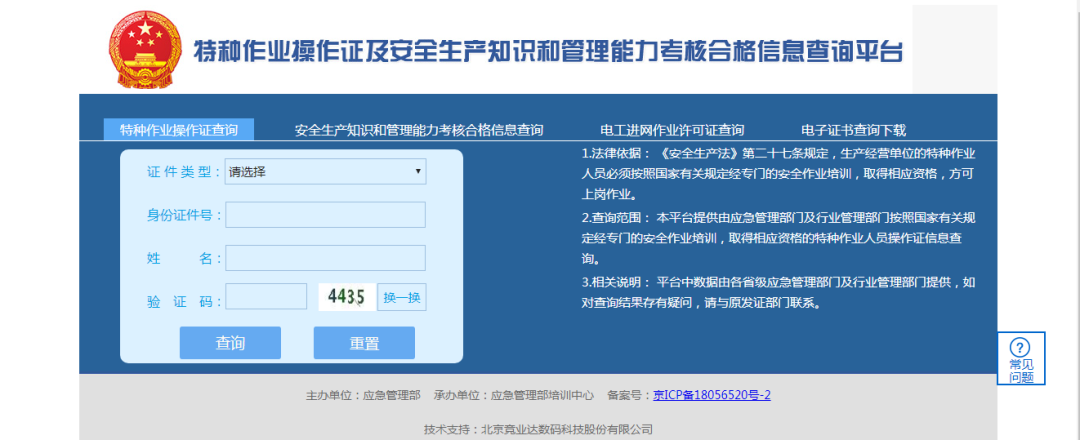This screenshot has height=440, width=1080.
Task: Click the 3.相关说明 paragraph text
Action: 778,293
